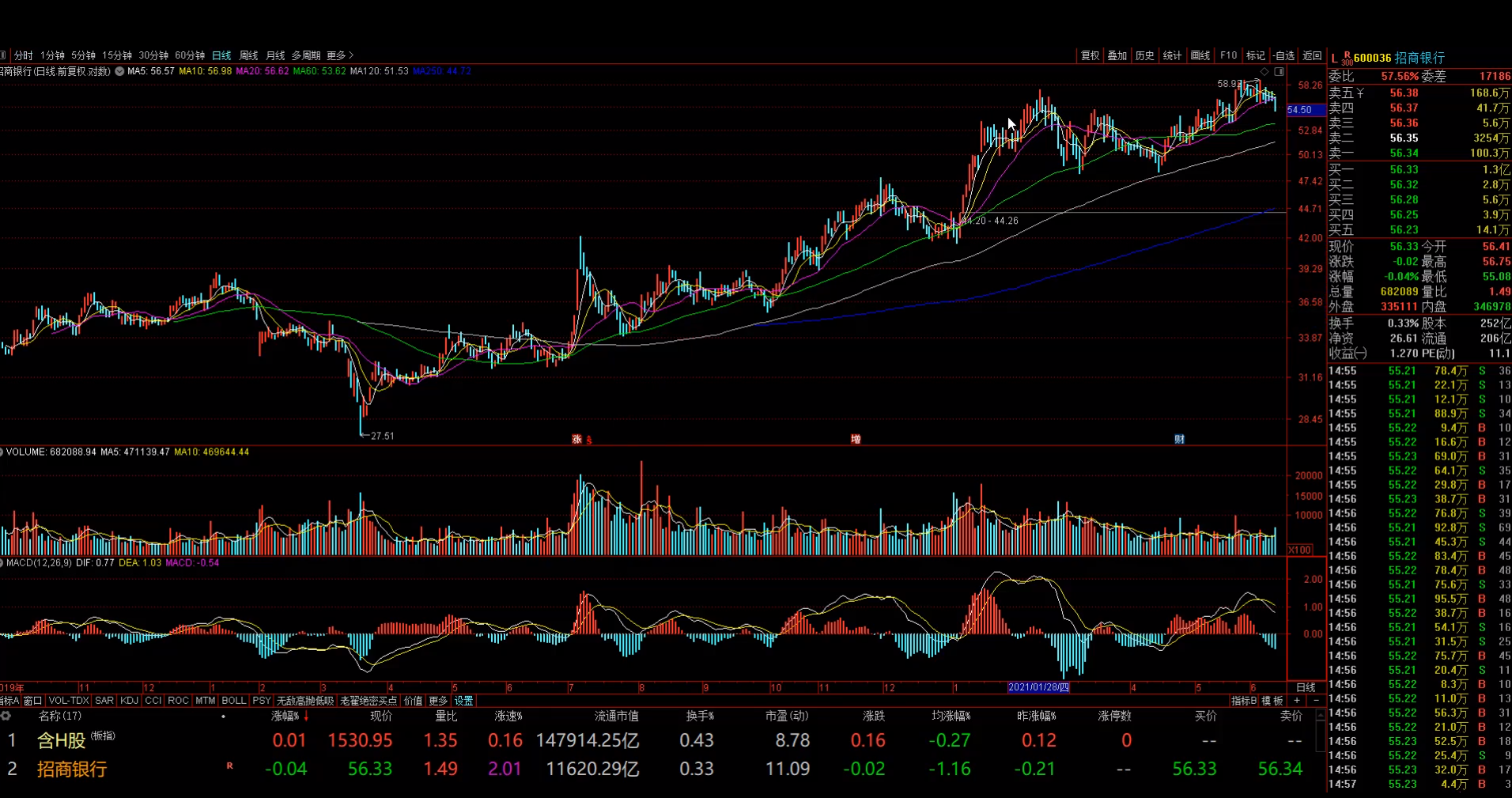
Task: Click the 价值 indicator tab
Action: (x=414, y=701)
